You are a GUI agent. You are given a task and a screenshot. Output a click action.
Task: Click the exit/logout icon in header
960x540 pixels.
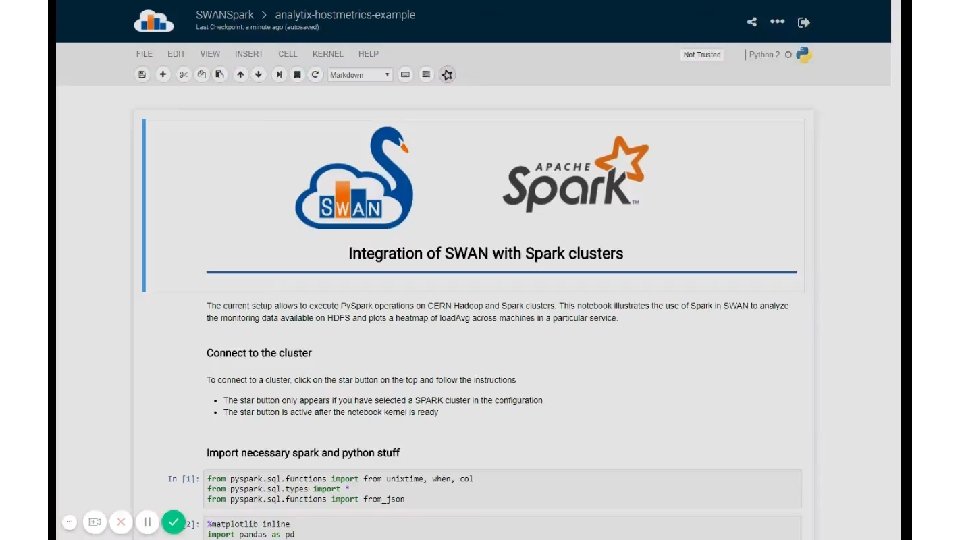pyautogui.click(x=804, y=23)
